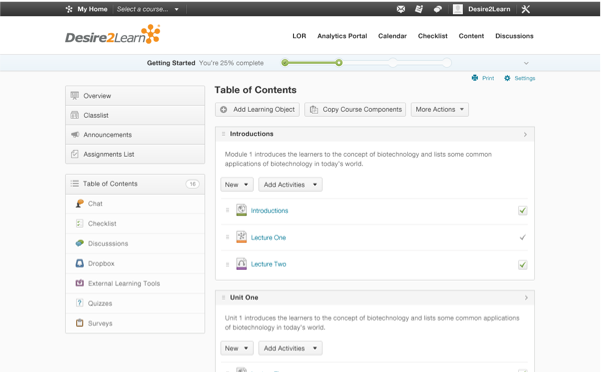Click the External Learning Tools icon
The height and width of the screenshot is (372, 602).
tap(79, 283)
